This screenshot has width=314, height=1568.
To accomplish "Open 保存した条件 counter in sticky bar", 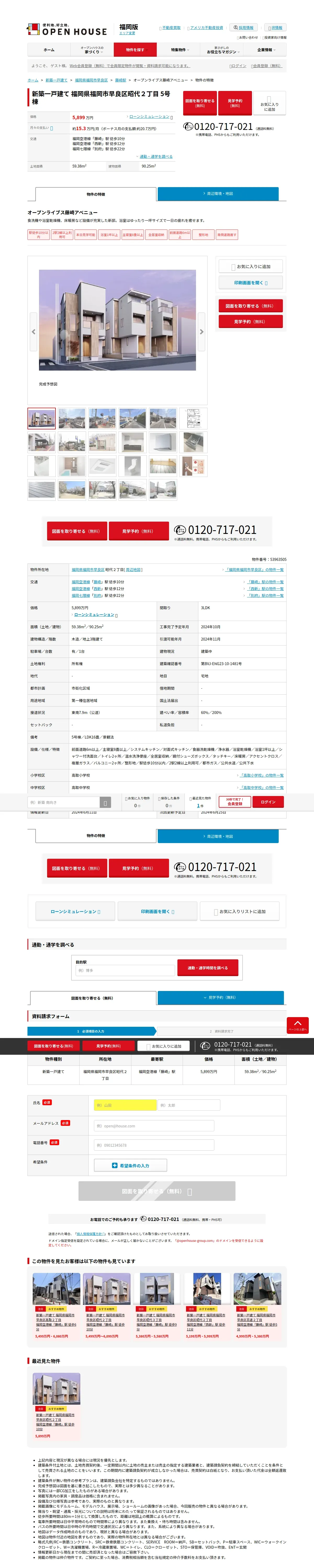I will [x=169, y=802].
